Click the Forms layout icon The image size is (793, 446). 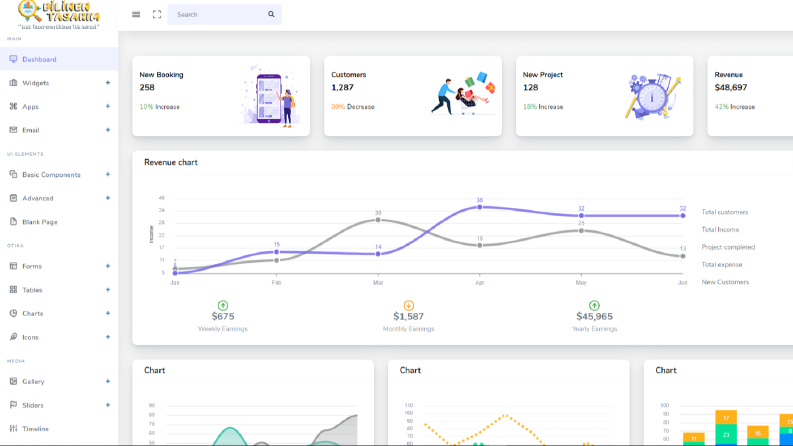[13, 266]
